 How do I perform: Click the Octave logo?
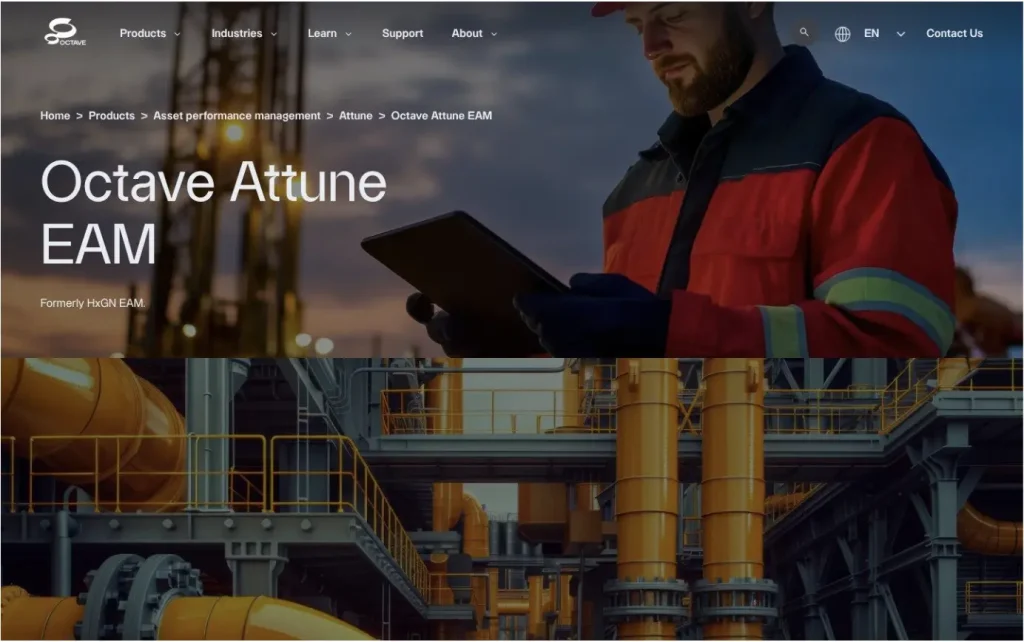[x=65, y=32]
